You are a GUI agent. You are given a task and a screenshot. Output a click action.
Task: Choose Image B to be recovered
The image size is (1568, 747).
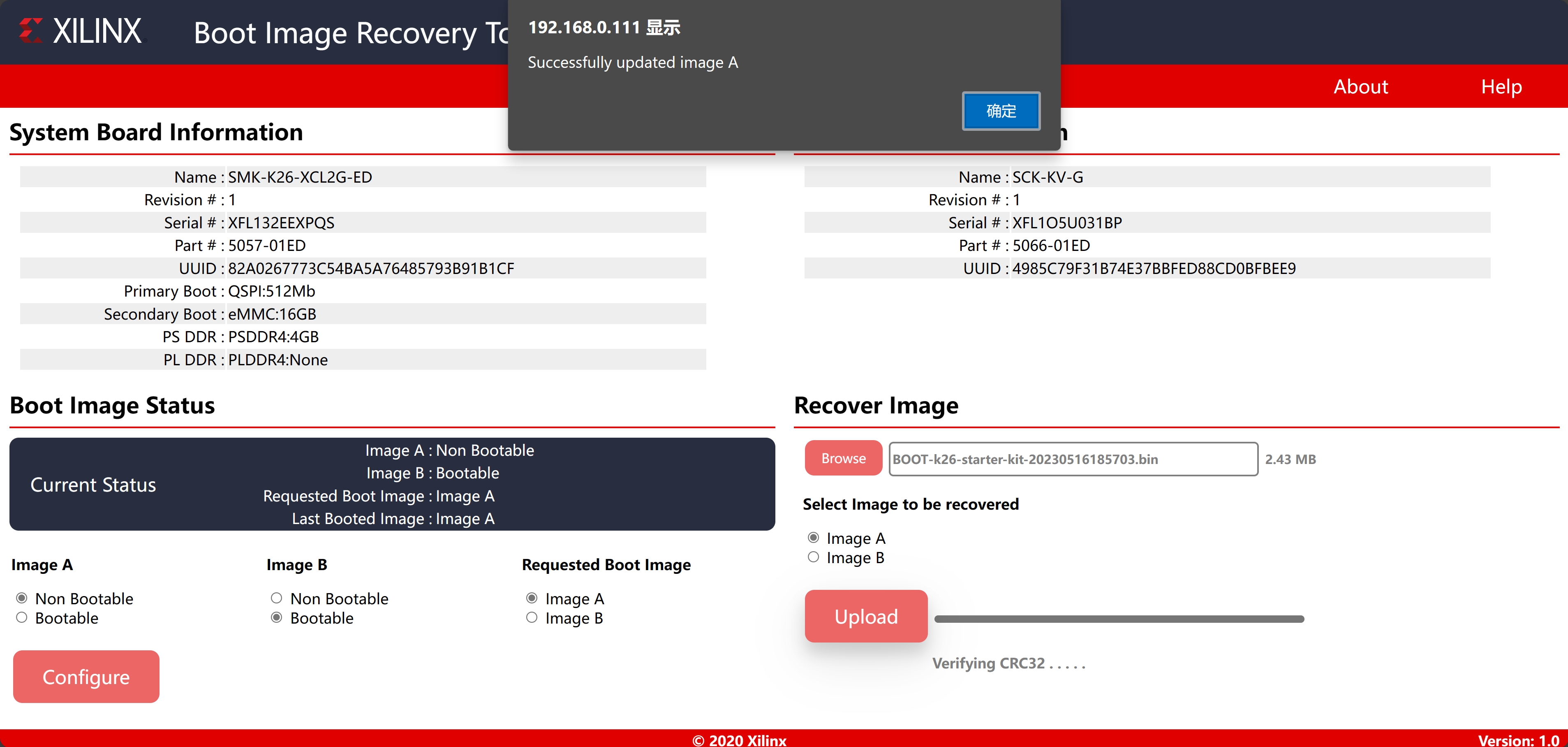(813, 557)
